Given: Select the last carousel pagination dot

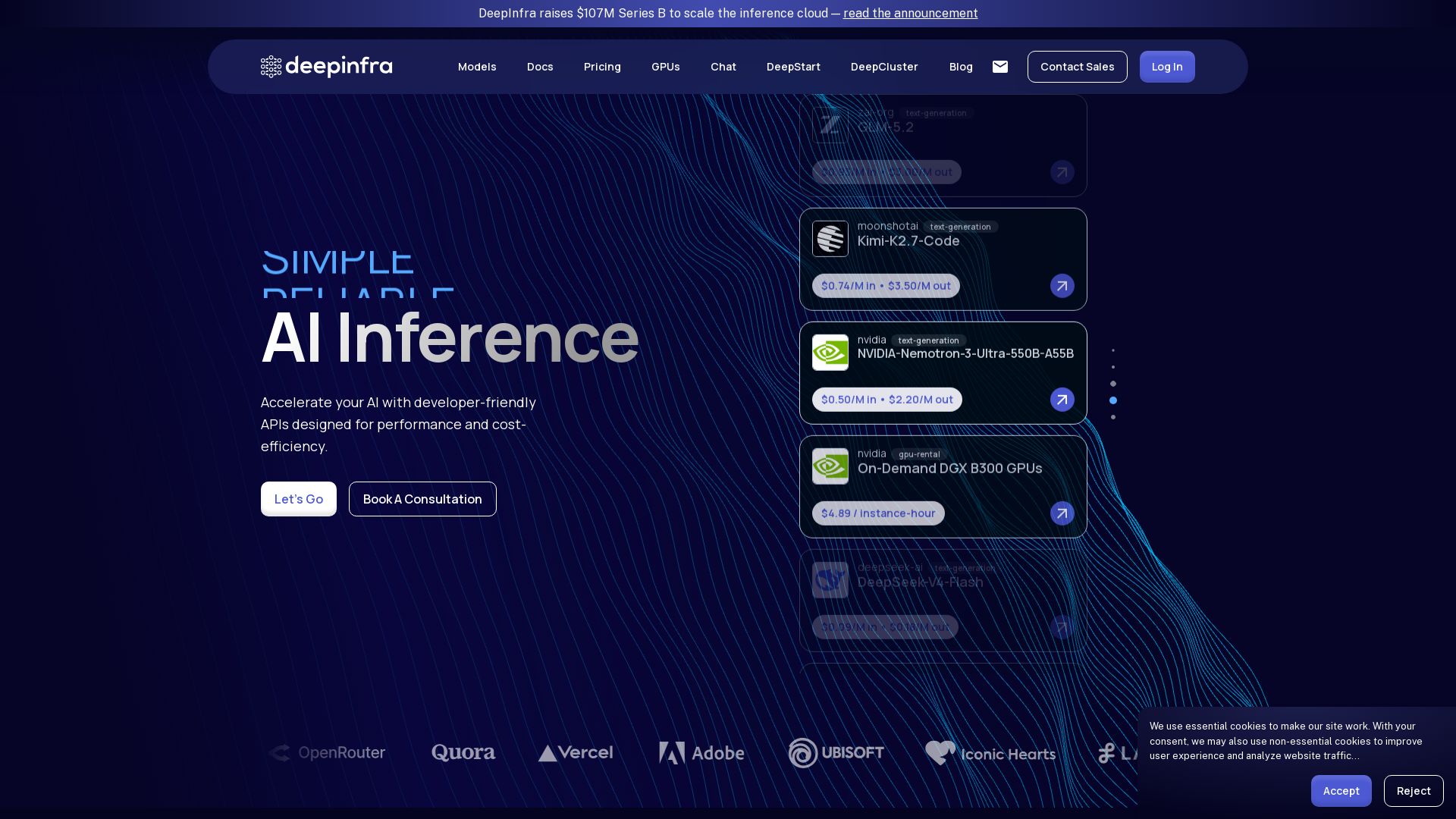Looking at the screenshot, I should pos(1113,417).
